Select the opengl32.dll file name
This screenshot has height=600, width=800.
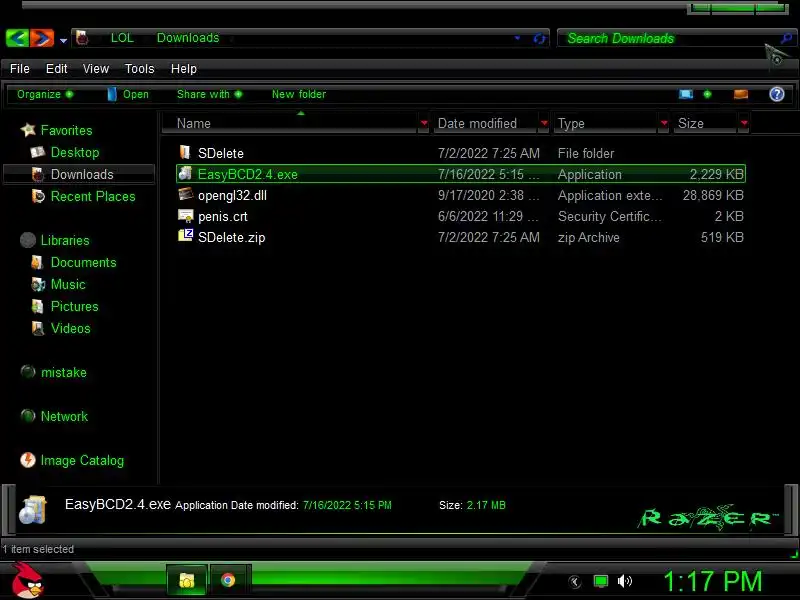232,195
